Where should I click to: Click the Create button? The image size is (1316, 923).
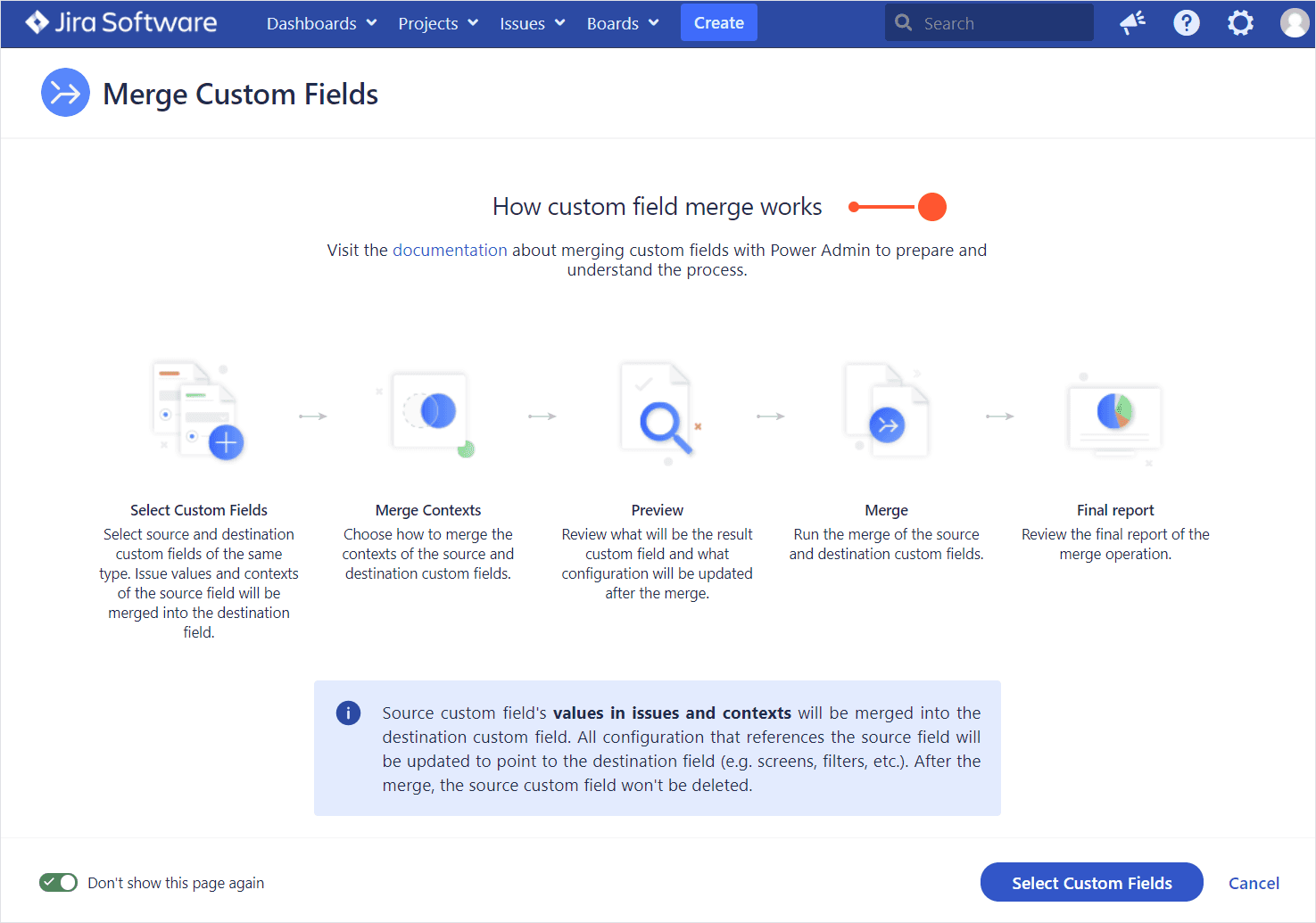(719, 22)
